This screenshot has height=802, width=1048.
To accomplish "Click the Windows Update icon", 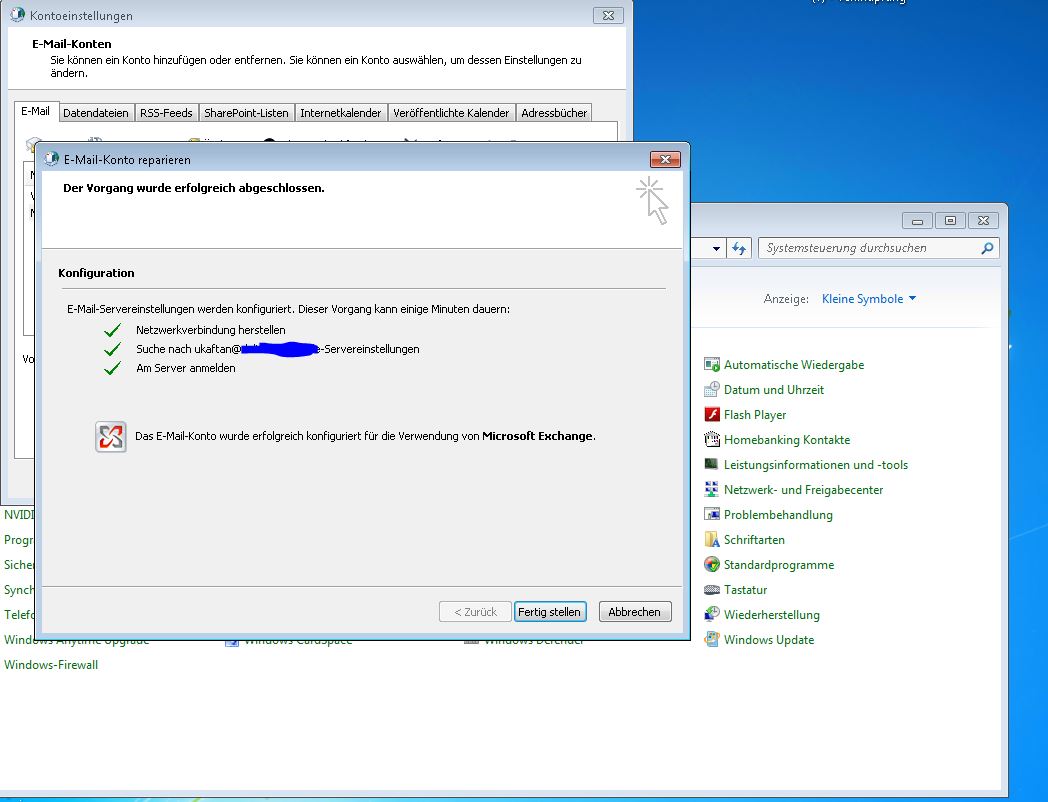I will pos(712,640).
